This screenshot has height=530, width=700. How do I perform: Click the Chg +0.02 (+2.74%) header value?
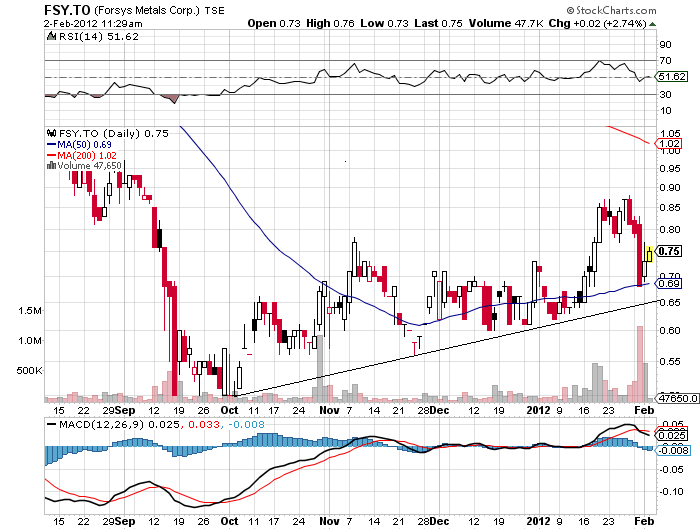tap(597, 23)
